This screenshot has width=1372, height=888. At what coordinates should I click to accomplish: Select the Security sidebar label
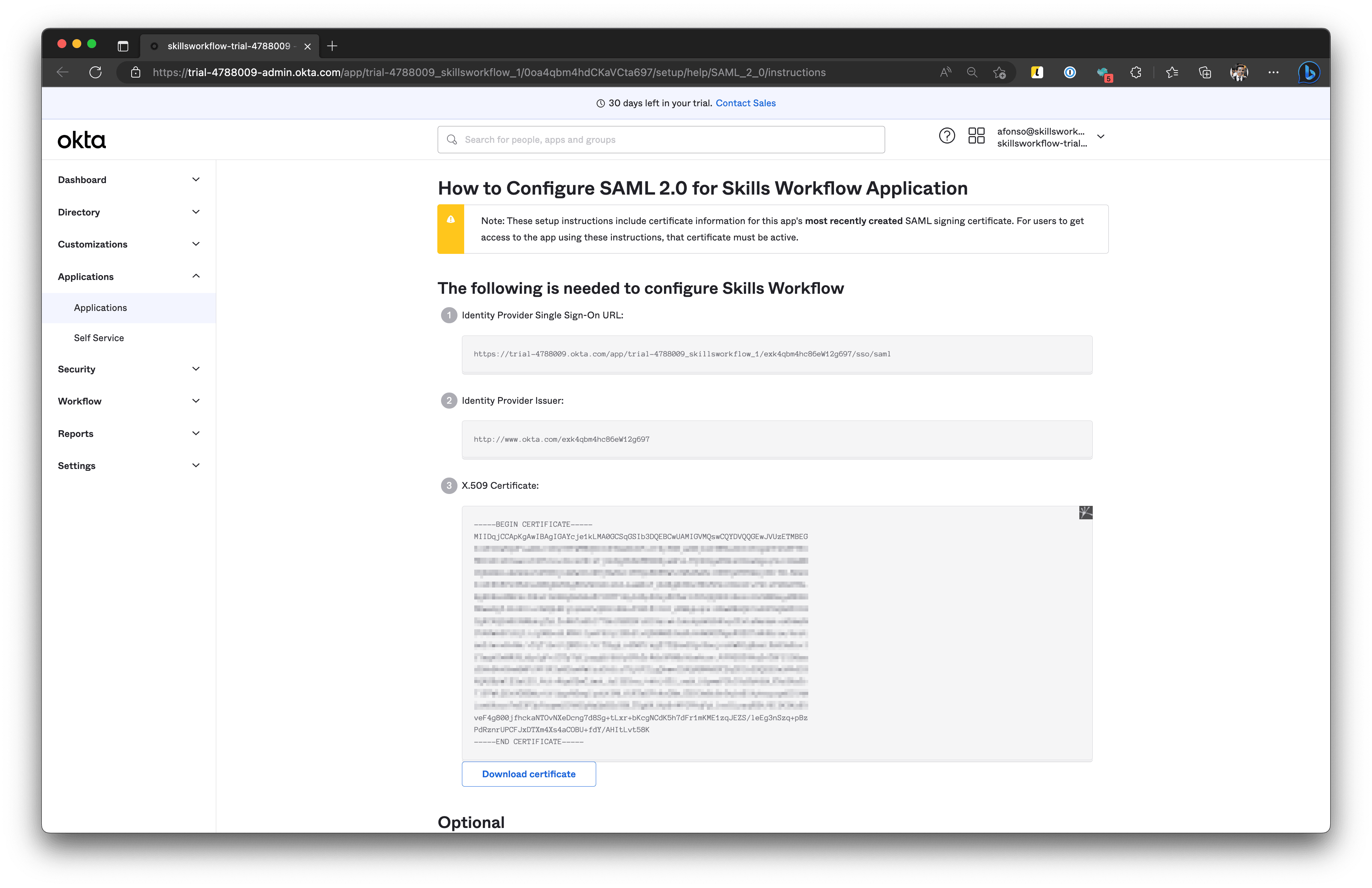76,369
